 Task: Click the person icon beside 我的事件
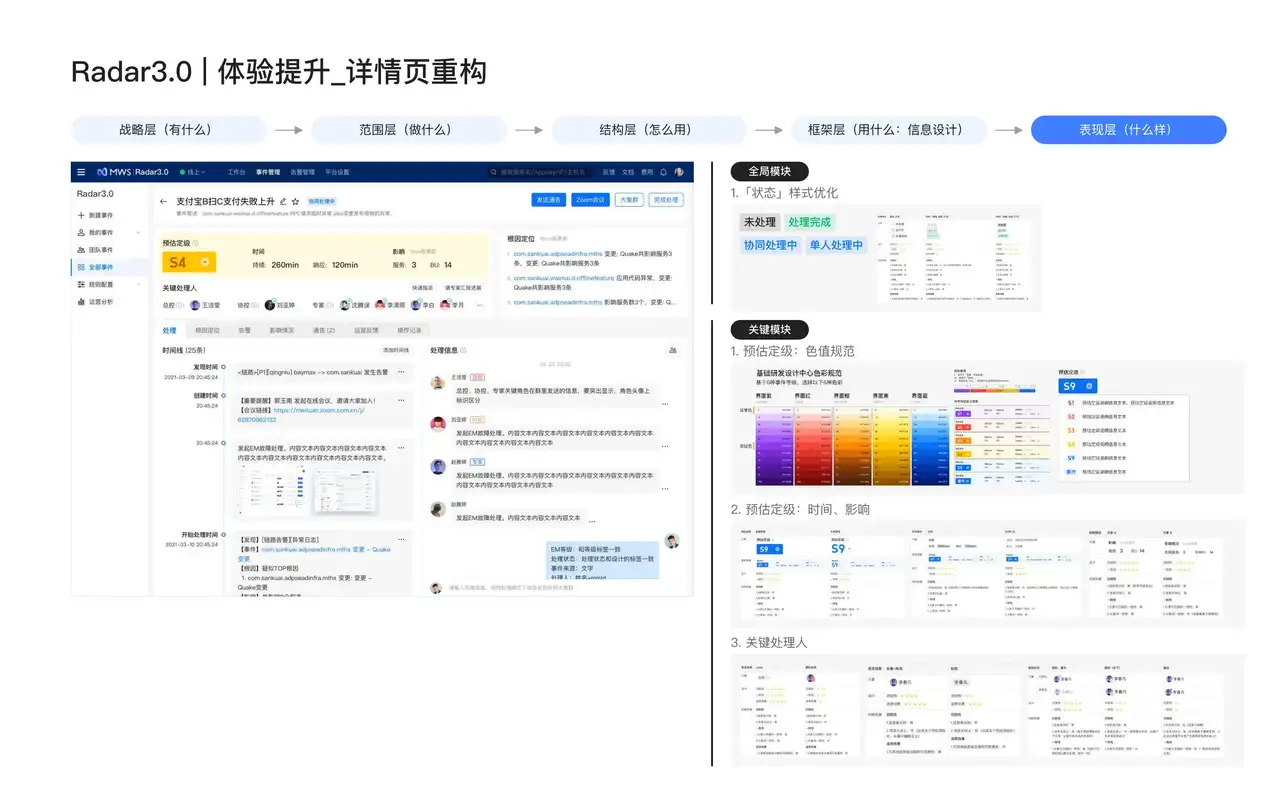(81, 232)
